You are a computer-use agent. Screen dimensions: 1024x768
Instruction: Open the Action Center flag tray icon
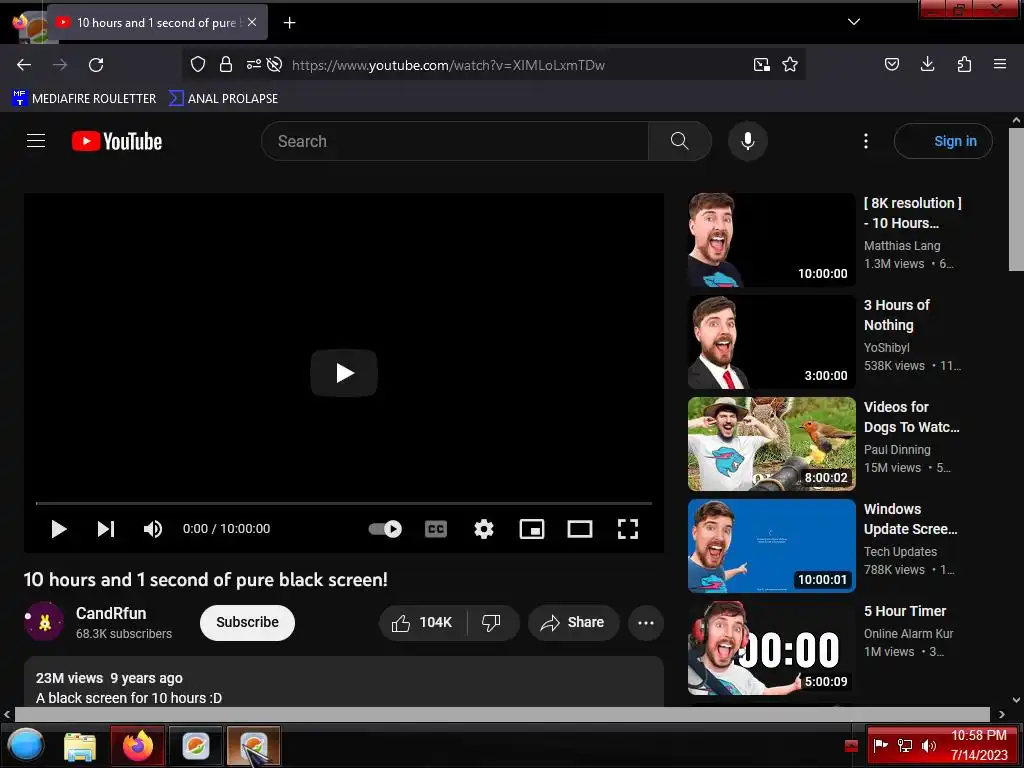coord(880,745)
